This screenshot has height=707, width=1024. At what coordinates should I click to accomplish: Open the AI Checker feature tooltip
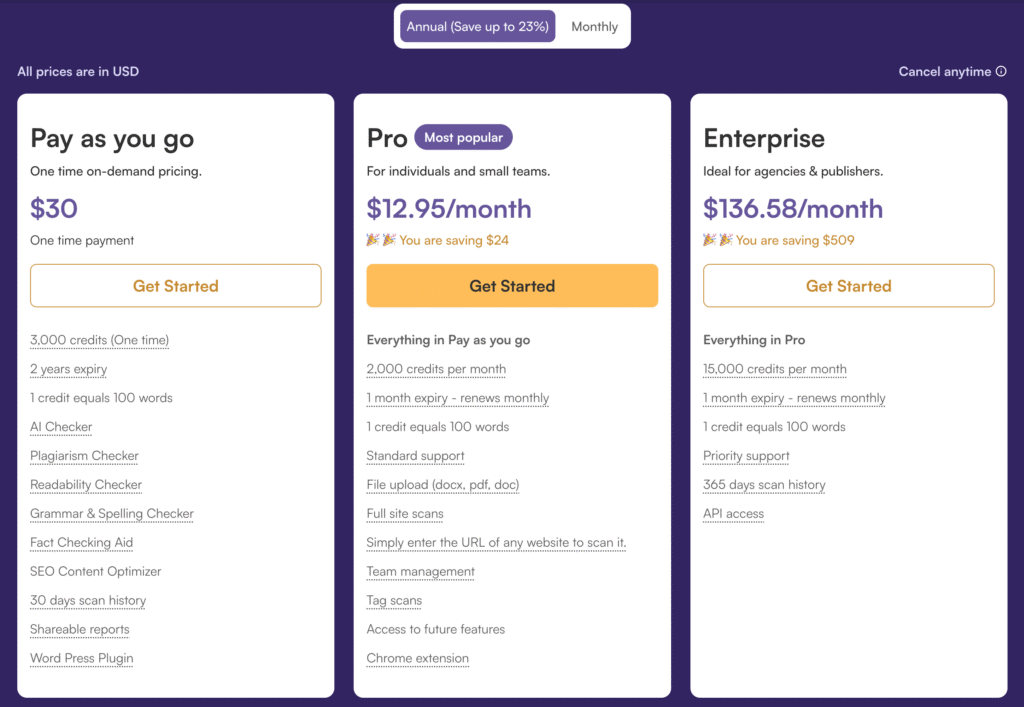coord(61,427)
